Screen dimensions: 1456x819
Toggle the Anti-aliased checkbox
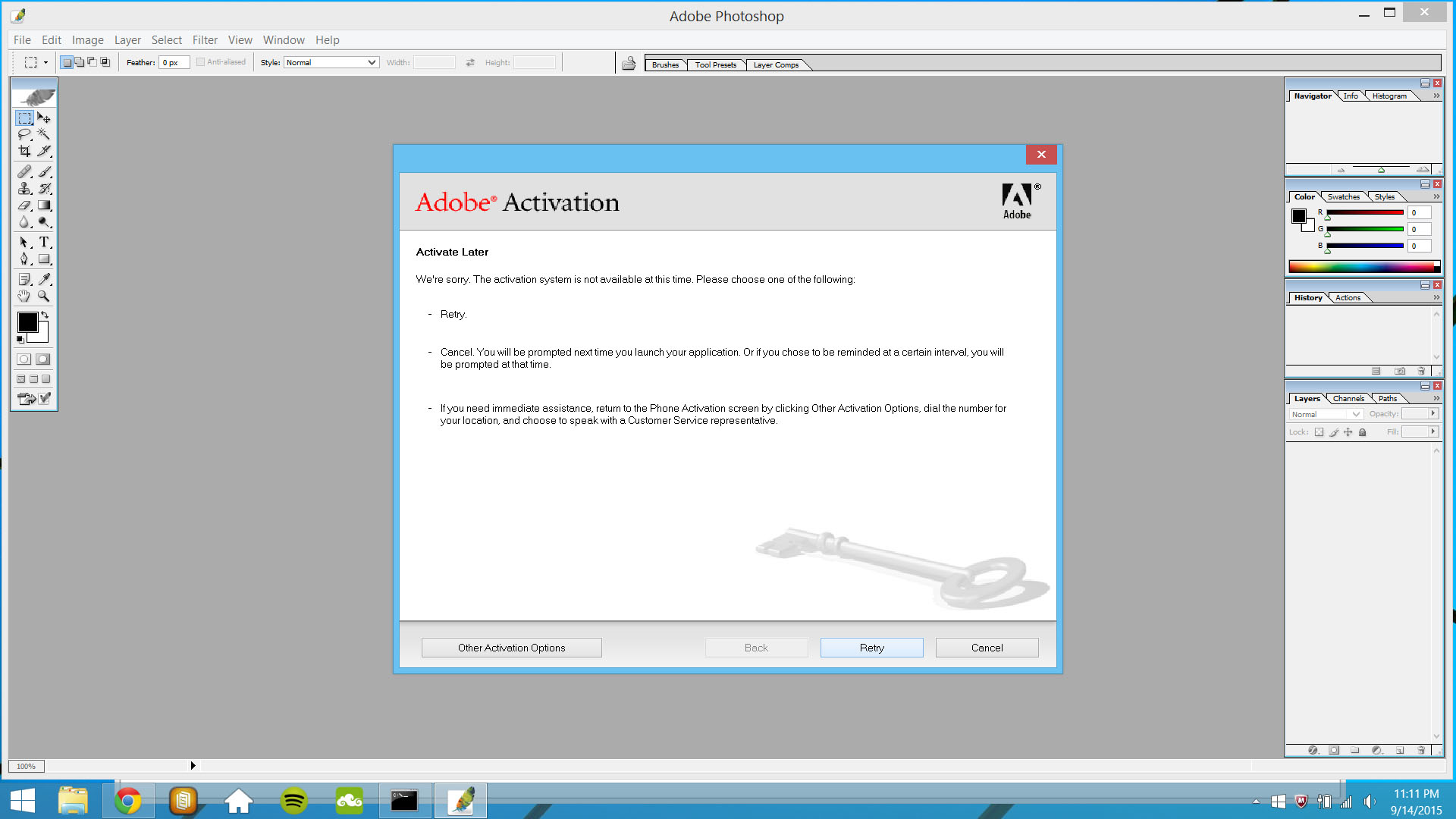[201, 62]
